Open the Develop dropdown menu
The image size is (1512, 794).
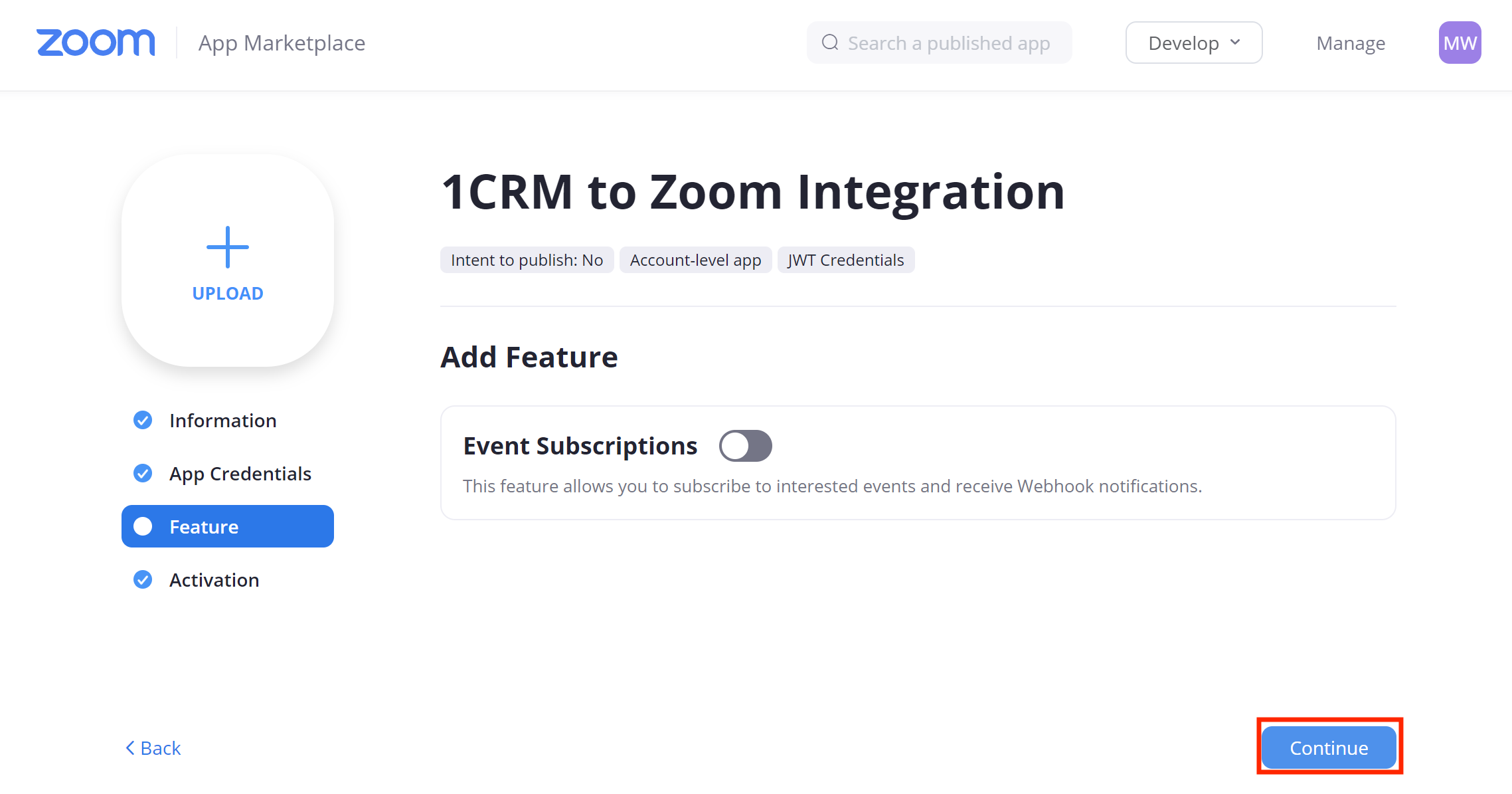[x=1194, y=43]
